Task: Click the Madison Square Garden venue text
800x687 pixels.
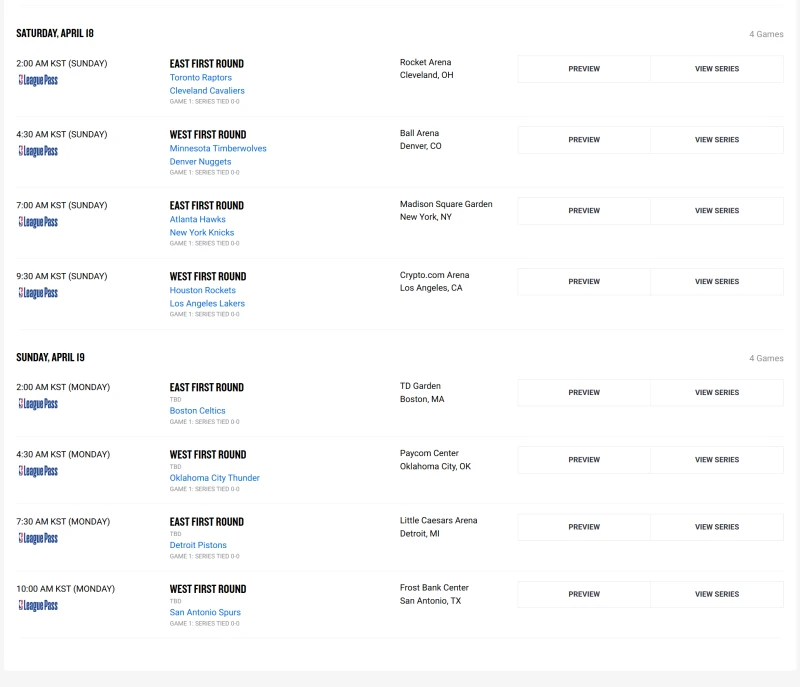Action: (446, 204)
